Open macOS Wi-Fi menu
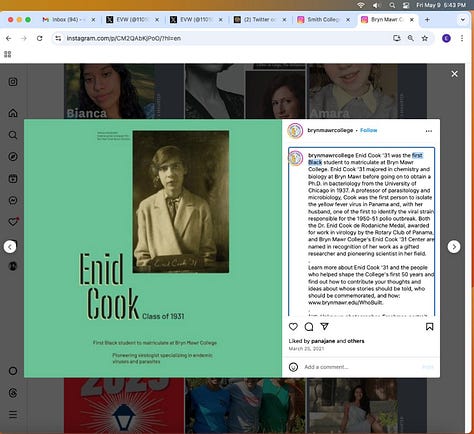 point(361,5)
